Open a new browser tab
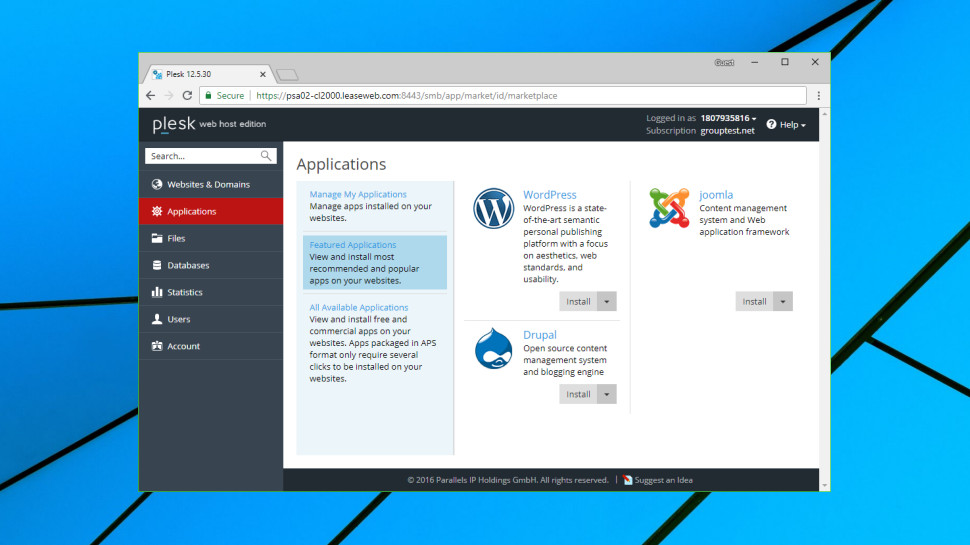970x545 pixels. [287, 75]
